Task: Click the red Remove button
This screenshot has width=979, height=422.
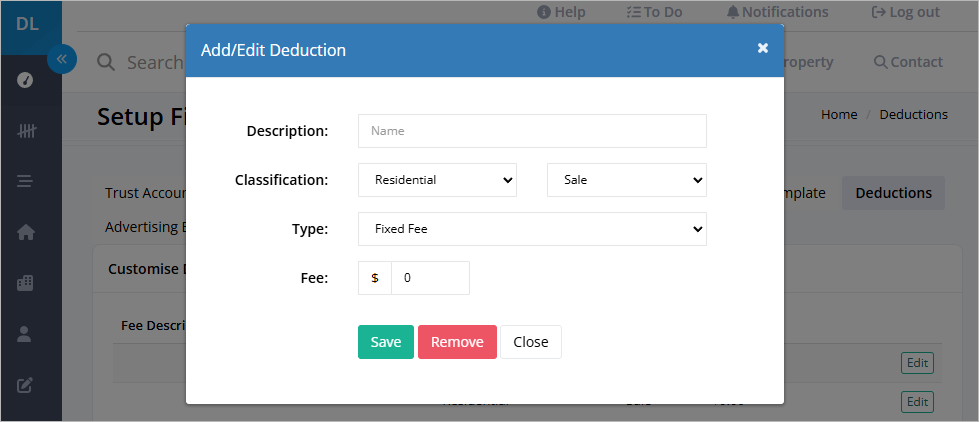Action: (x=457, y=342)
